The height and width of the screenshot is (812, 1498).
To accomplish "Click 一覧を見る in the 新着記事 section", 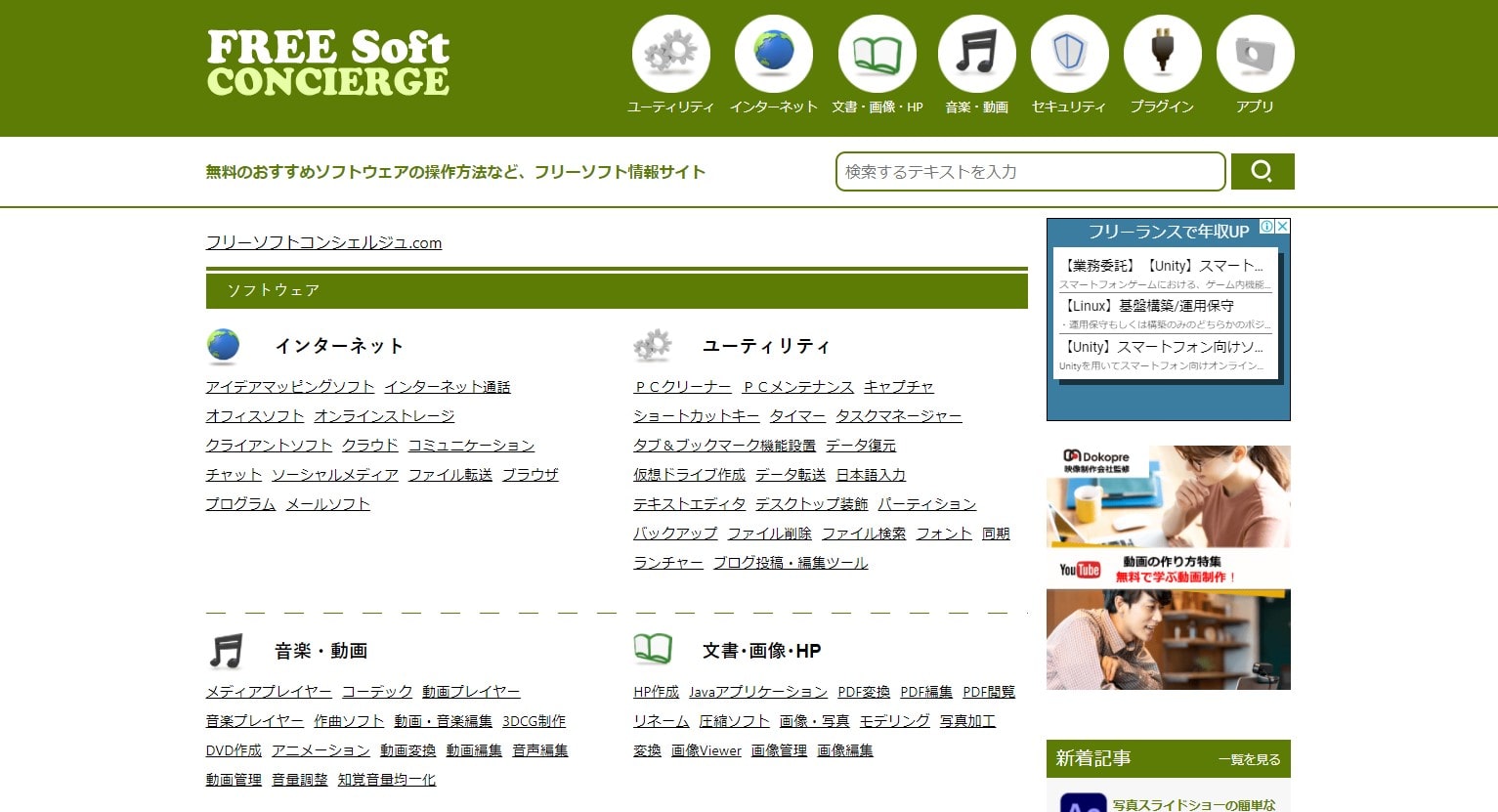I will click(x=1248, y=759).
